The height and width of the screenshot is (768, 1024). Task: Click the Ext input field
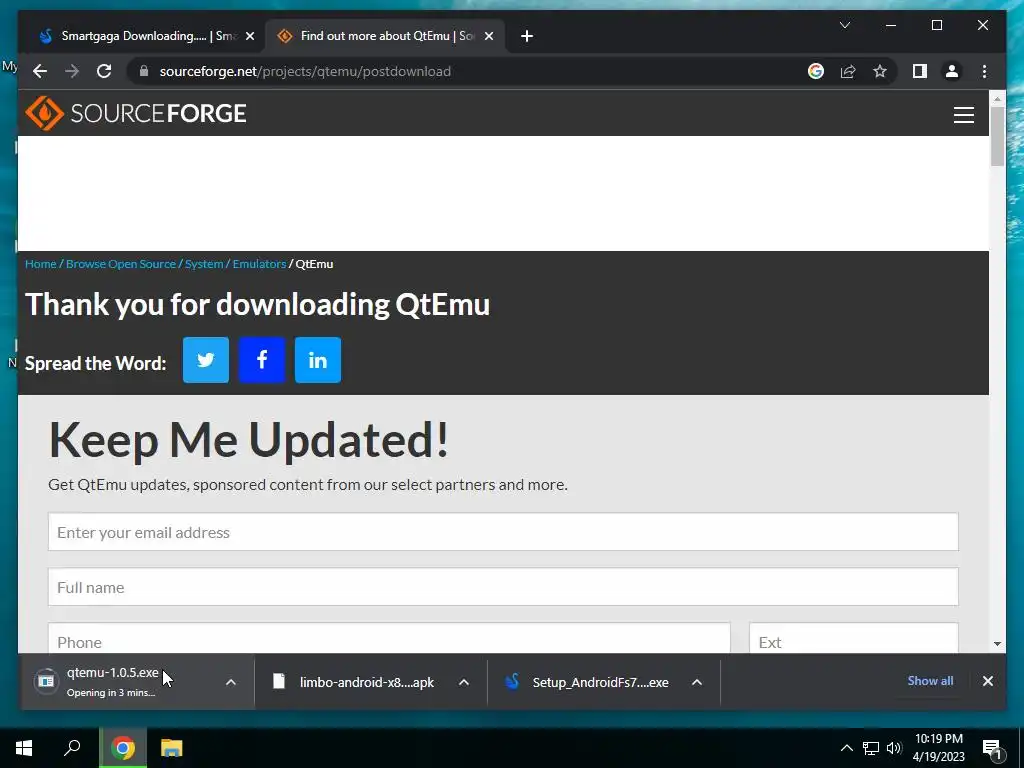tap(854, 639)
